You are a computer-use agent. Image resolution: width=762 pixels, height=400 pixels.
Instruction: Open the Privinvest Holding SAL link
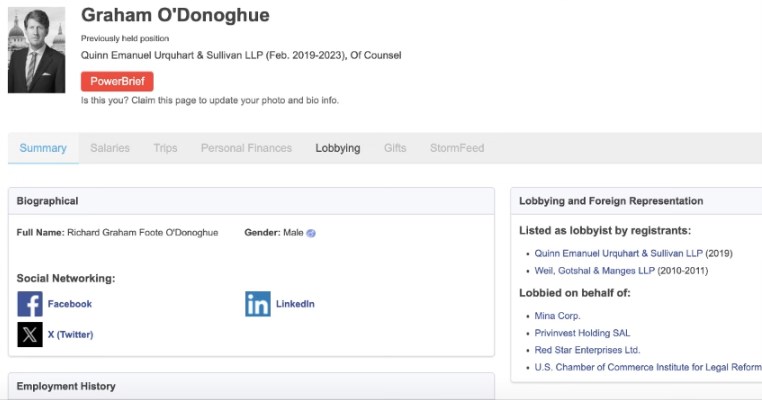(582, 333)
